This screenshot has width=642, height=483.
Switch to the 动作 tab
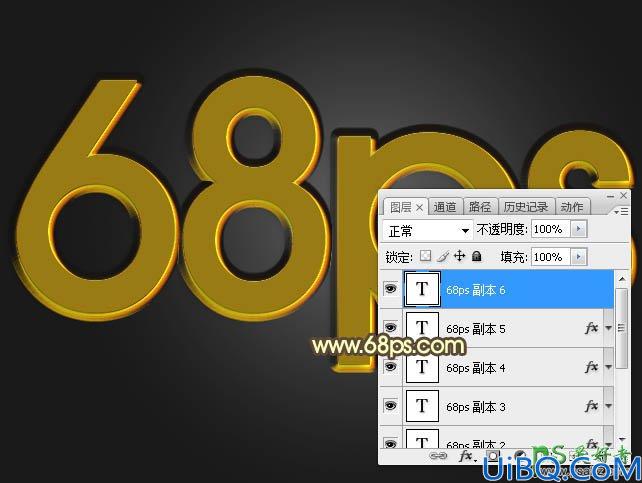572,207
